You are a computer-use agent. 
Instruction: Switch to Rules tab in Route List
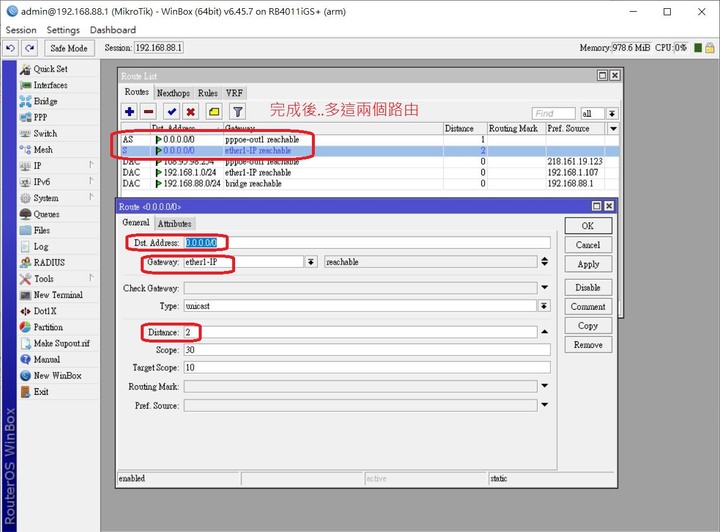(208, 93)
